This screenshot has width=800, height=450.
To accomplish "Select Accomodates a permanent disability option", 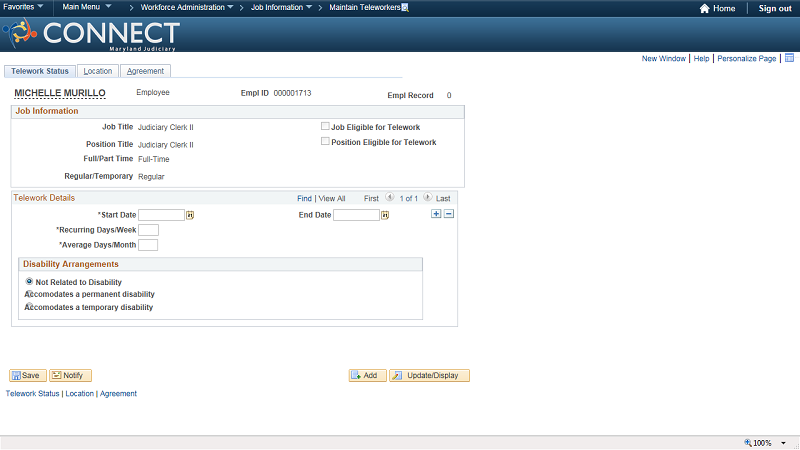I will [29, 293].
